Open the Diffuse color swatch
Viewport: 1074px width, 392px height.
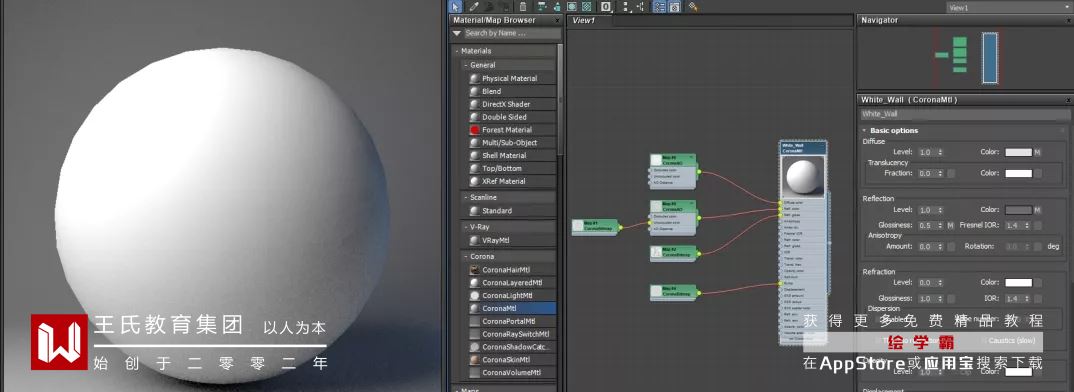tap(1019, 152)
